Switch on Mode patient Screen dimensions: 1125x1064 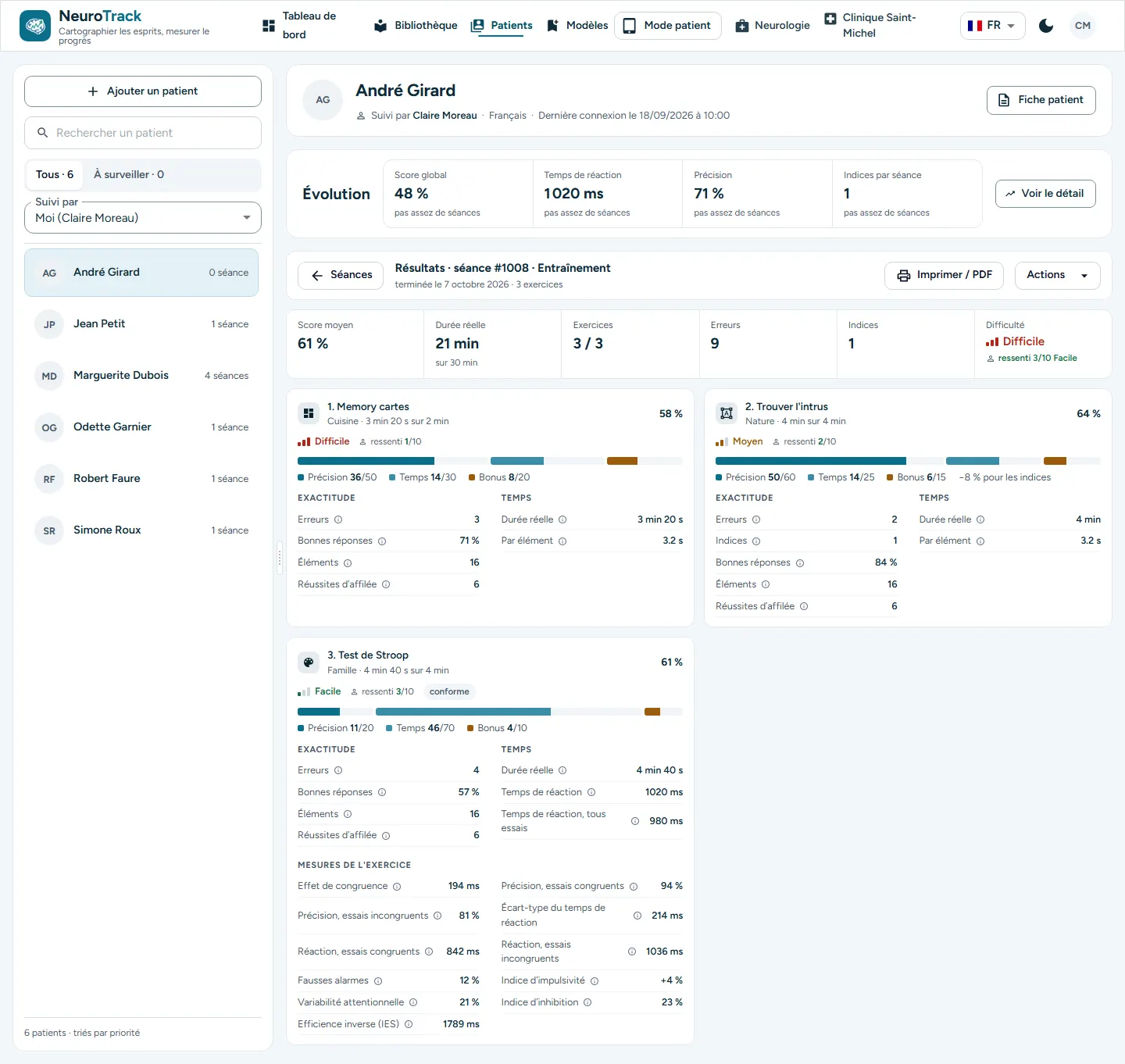tap(667, 26)
